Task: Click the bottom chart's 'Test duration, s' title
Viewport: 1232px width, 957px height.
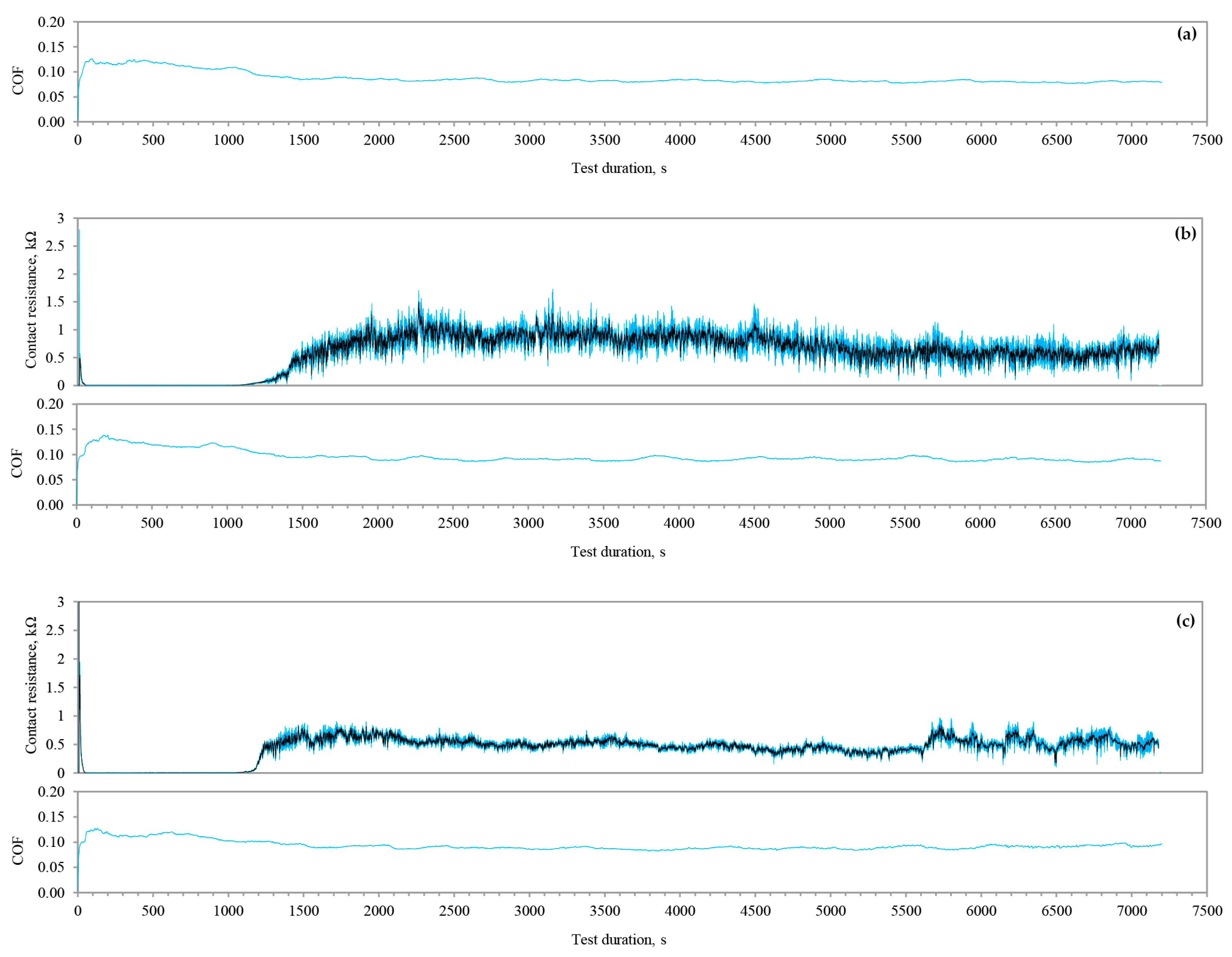Action: [x=619, y=939]
